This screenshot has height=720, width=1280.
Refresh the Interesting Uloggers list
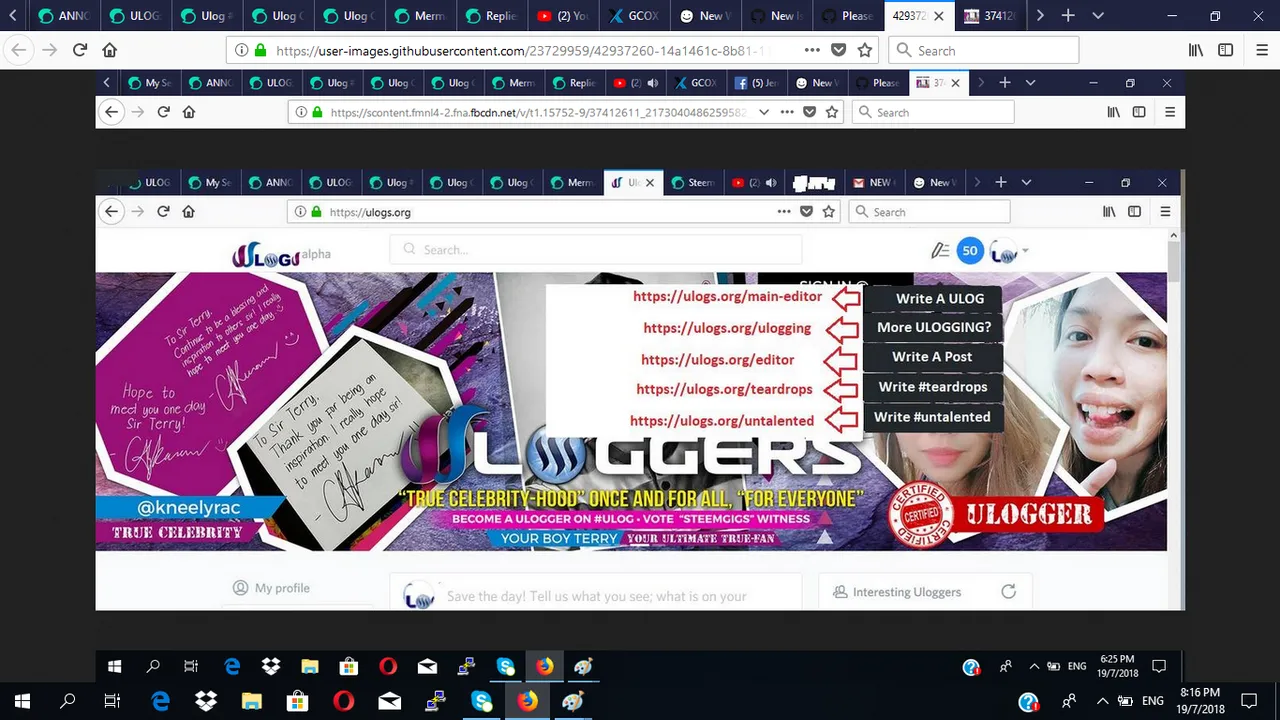1008,592
